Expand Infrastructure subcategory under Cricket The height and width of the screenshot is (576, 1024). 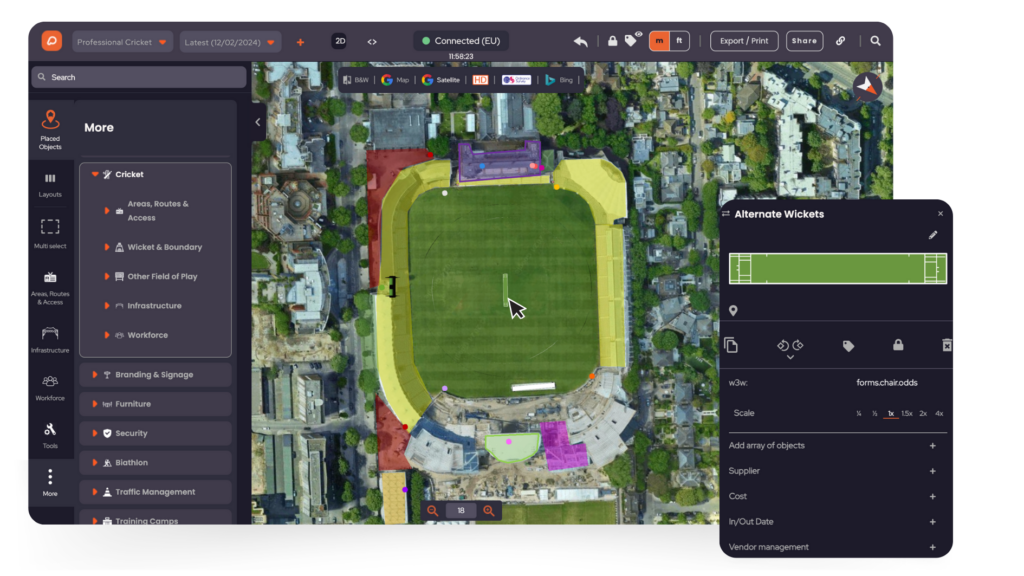point(106,306)
